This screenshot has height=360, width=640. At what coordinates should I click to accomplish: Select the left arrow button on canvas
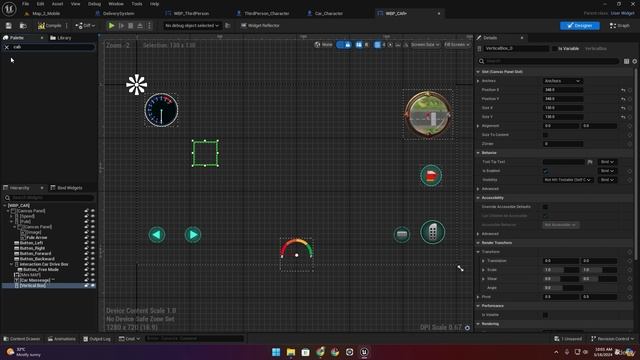click(157, 235)
